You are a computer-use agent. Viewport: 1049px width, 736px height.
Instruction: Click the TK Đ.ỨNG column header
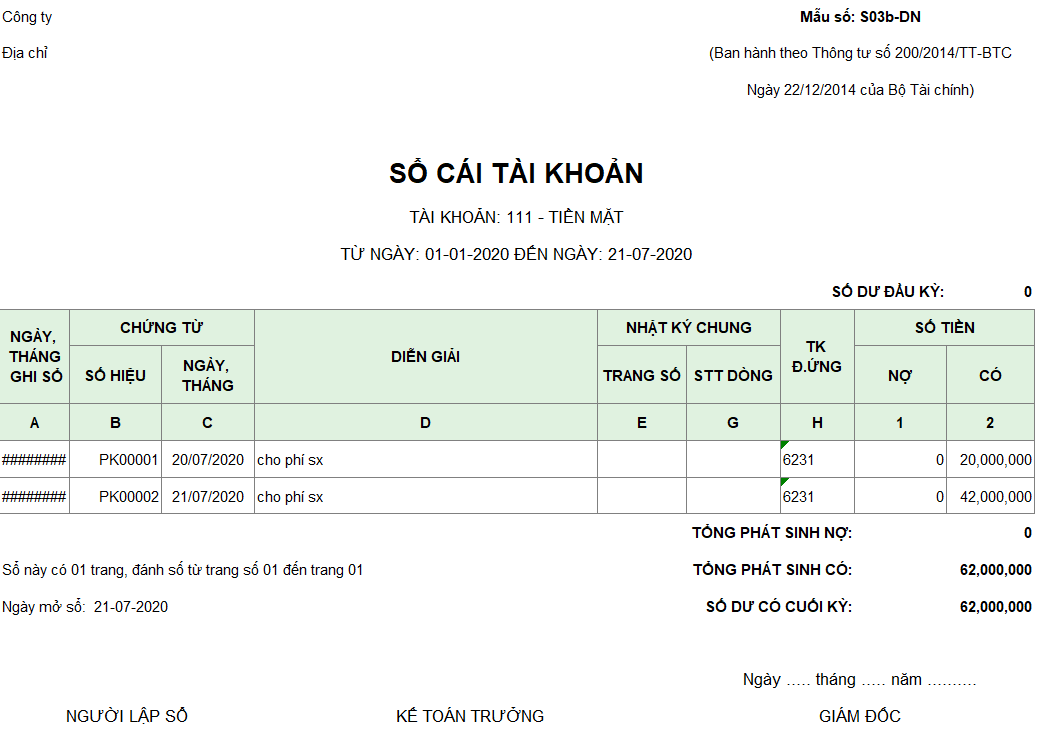tap(817, 357)
